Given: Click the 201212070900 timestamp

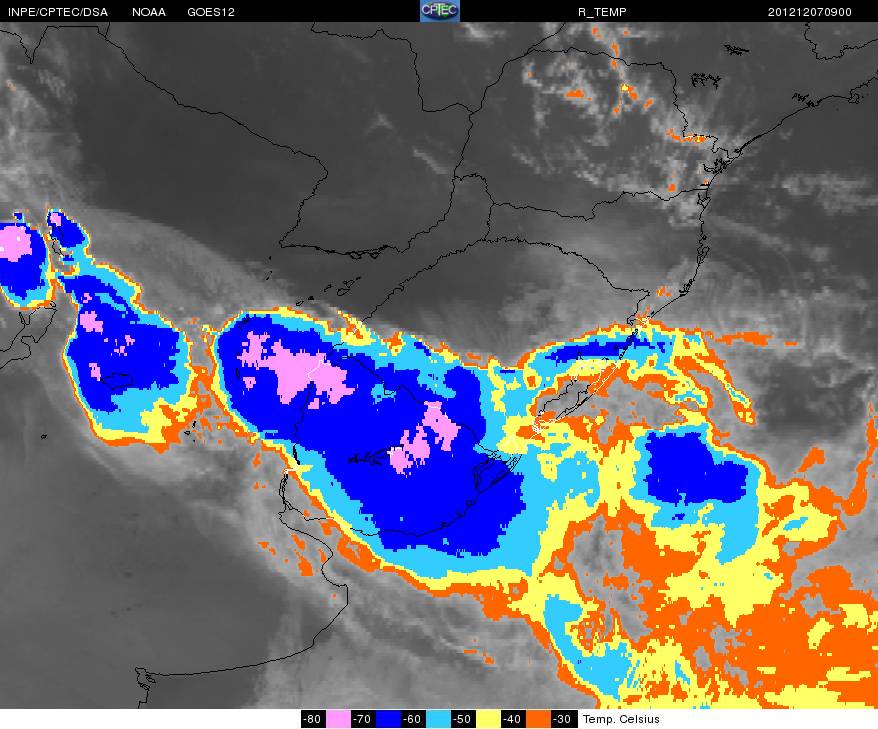Looking at the screenshot, I should click(810, 12).
